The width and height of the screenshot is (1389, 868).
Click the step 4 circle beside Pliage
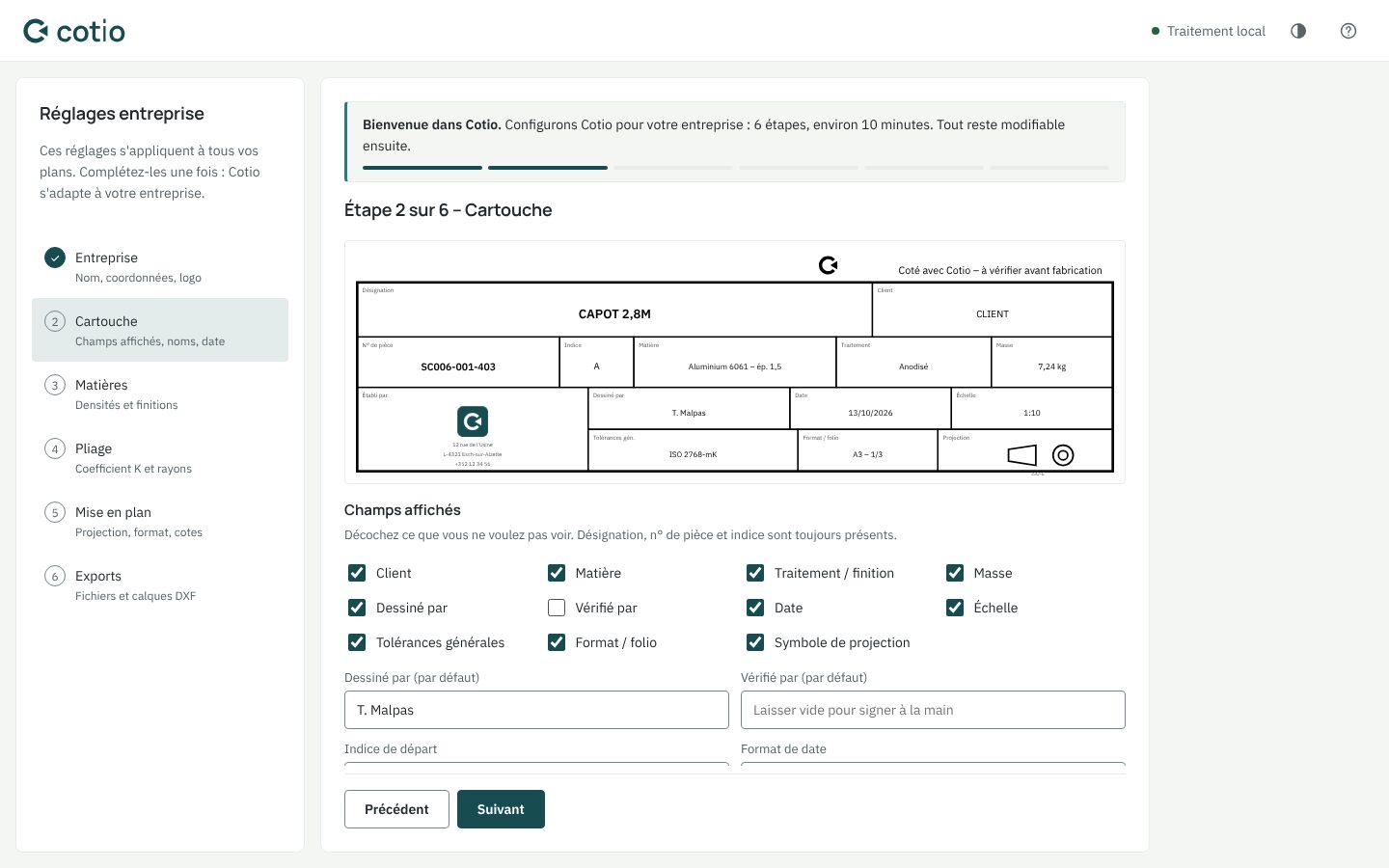[x=55, y=448]
